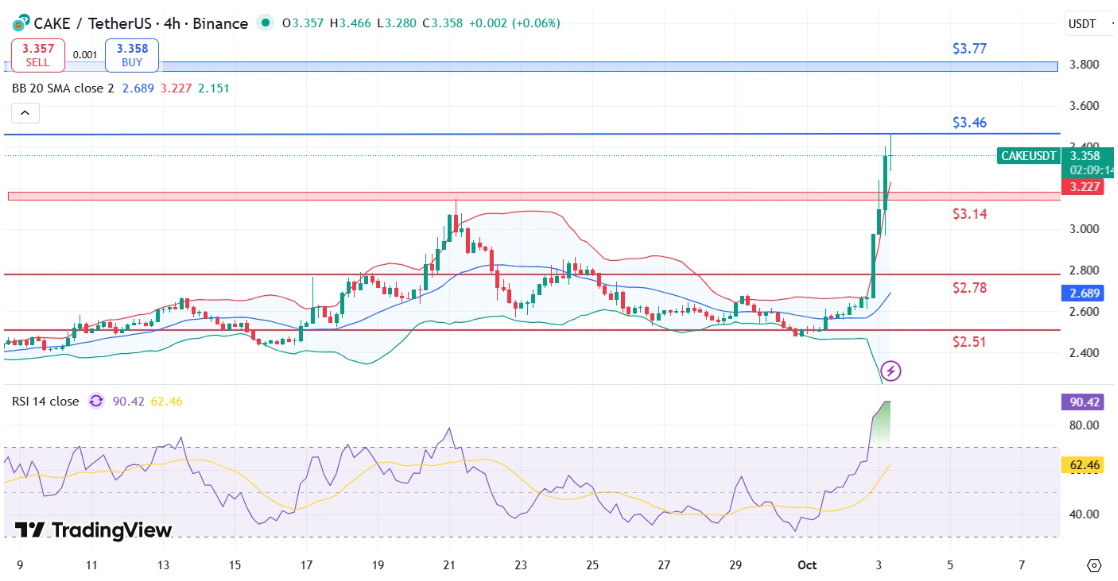
Task: Open chart settings hexagon icon
Action: [1094, 565]
